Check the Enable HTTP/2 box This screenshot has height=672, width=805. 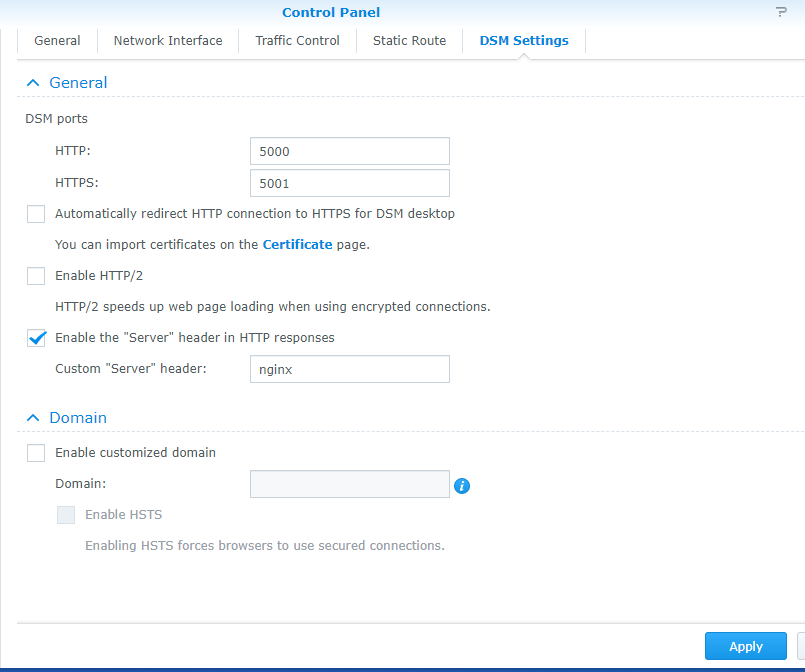(x=36, y=276)
